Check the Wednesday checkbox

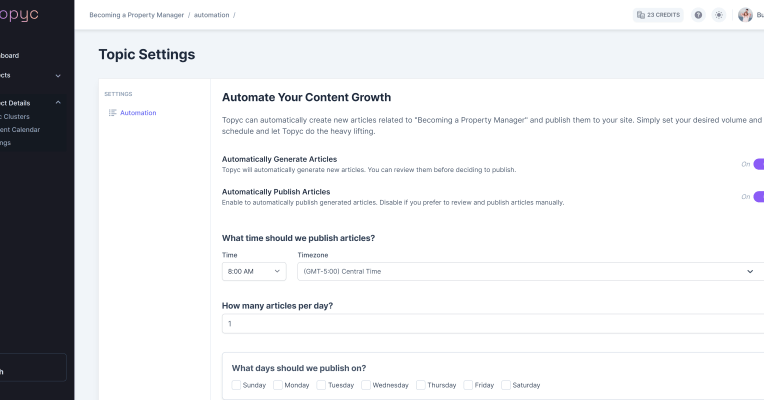click(x=366, y=385)
